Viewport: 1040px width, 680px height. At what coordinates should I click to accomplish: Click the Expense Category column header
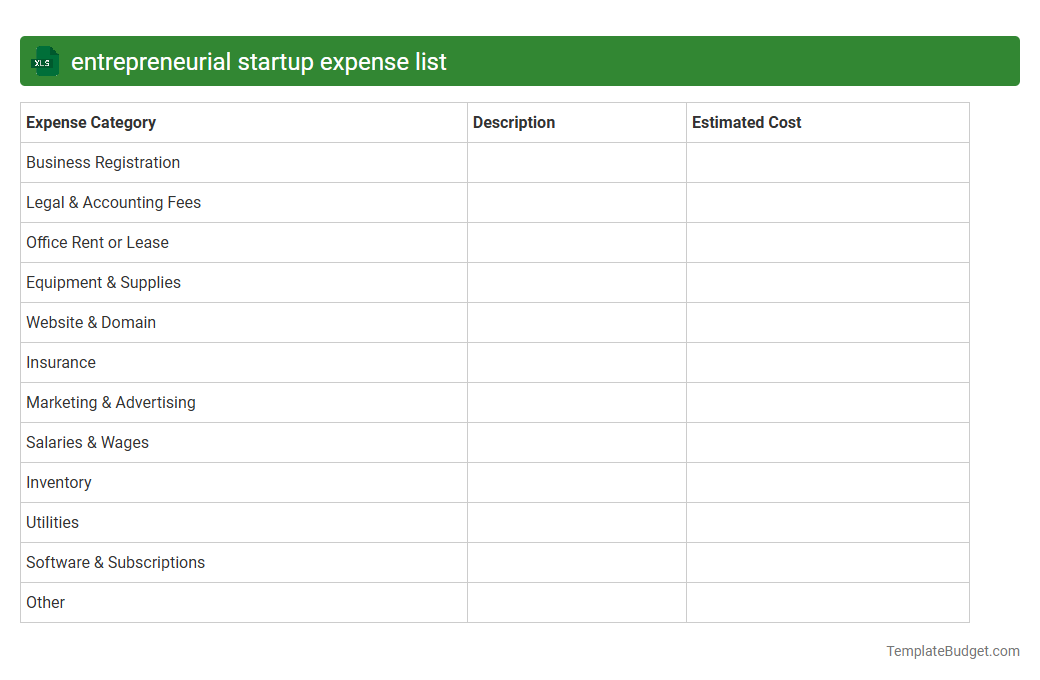90,122
